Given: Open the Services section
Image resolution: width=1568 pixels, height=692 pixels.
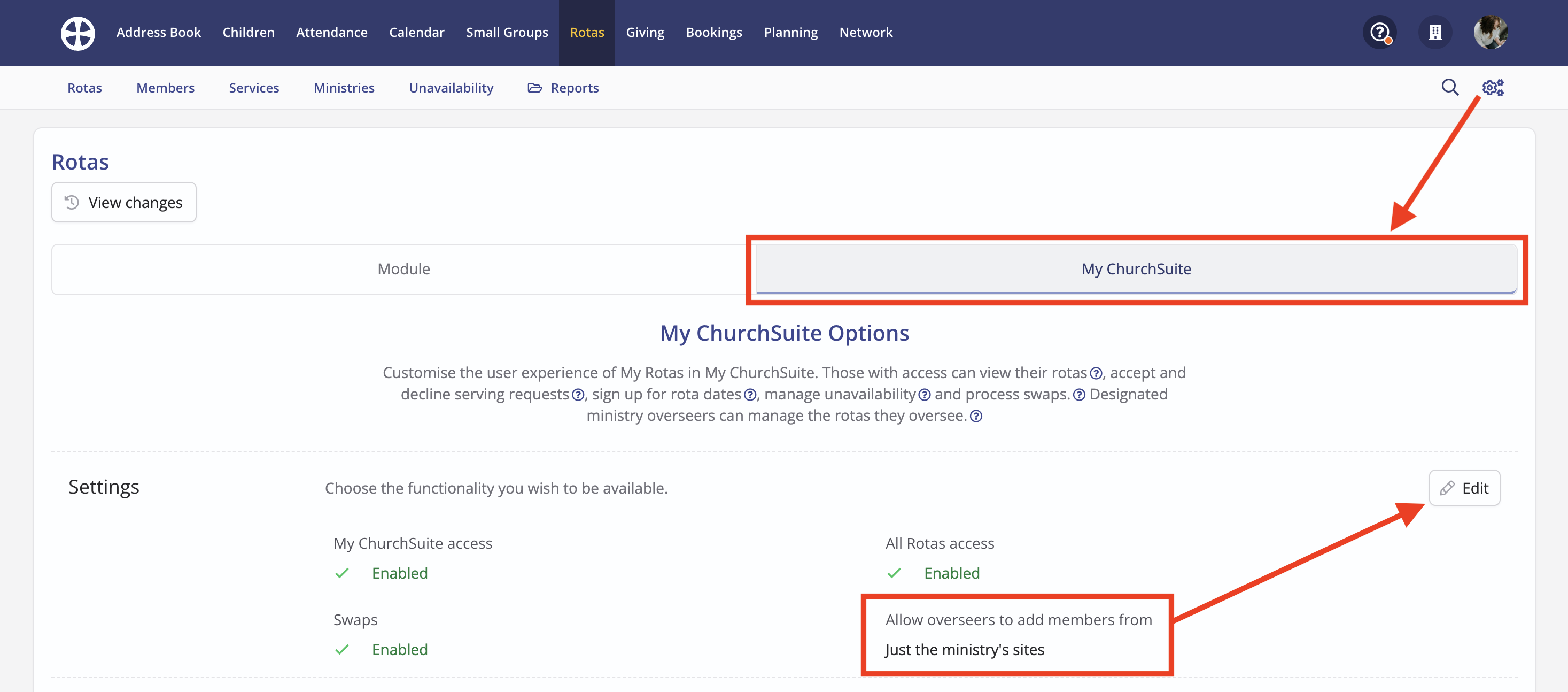Looking at the screenshot, I should pos(254,88).
